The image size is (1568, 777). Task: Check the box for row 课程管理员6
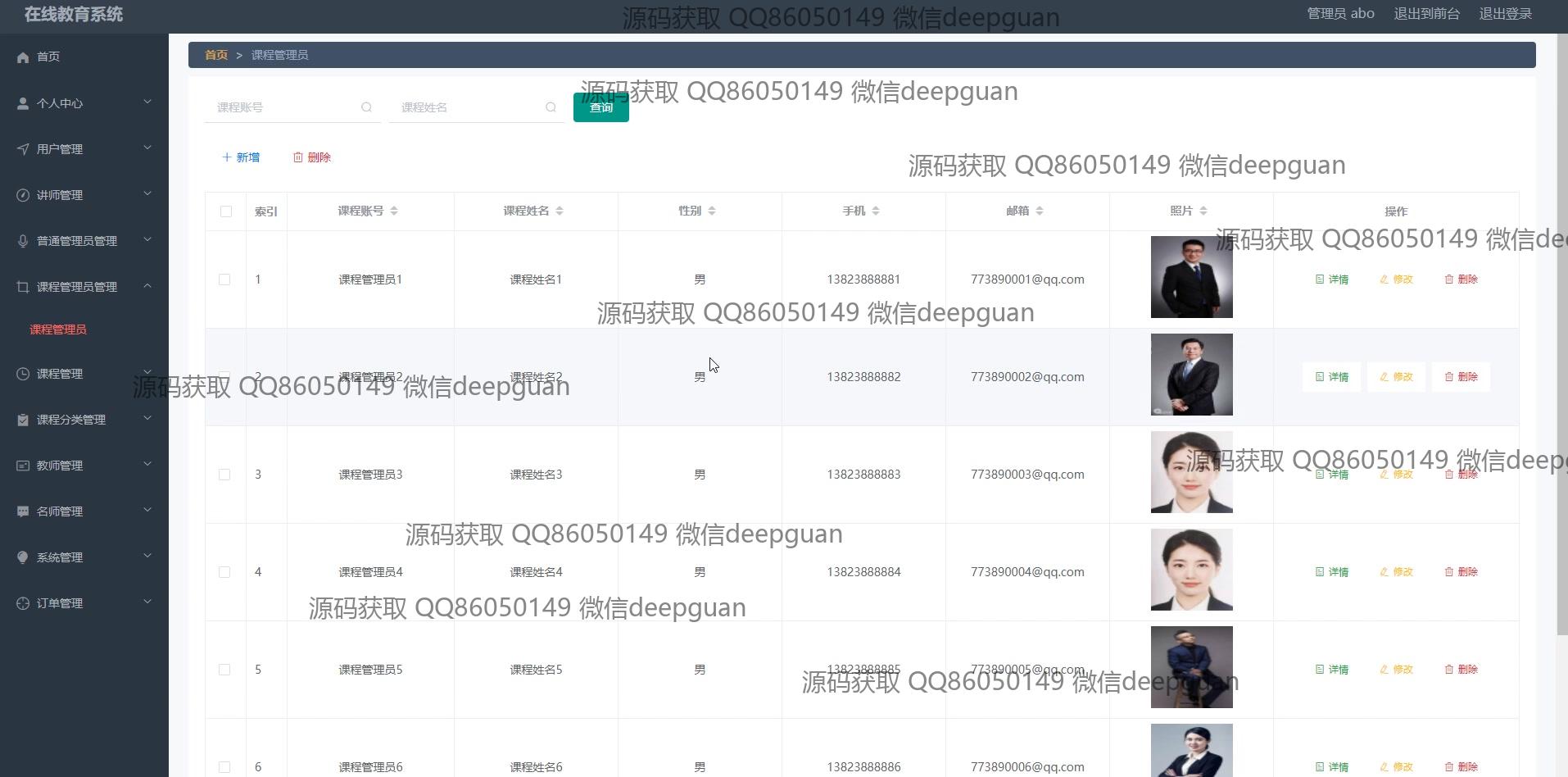224,767
